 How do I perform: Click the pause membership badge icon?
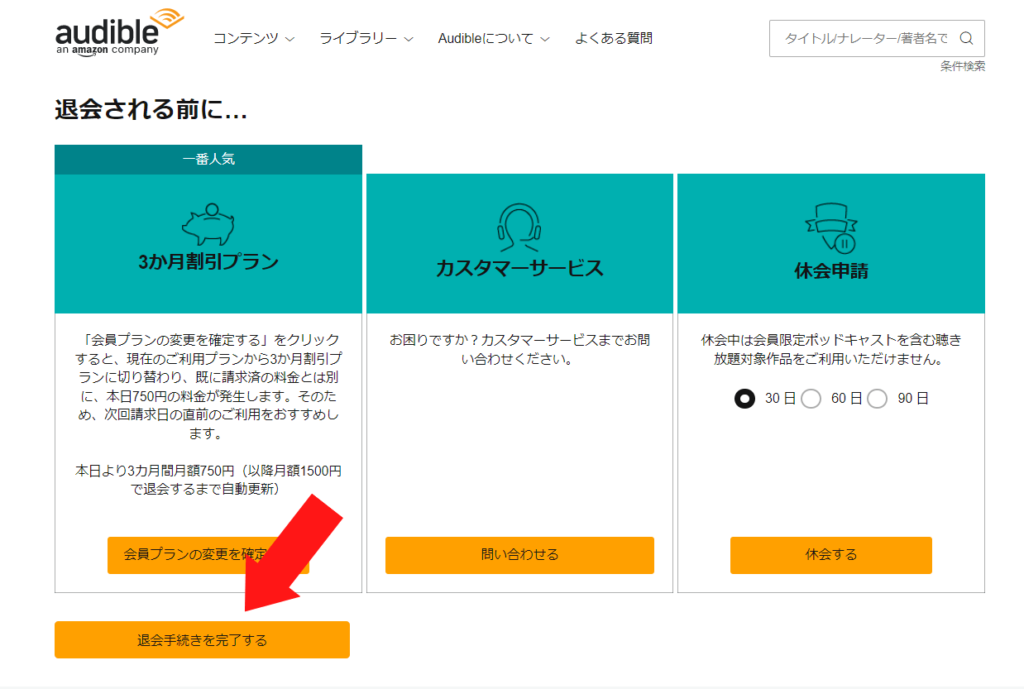831,227
